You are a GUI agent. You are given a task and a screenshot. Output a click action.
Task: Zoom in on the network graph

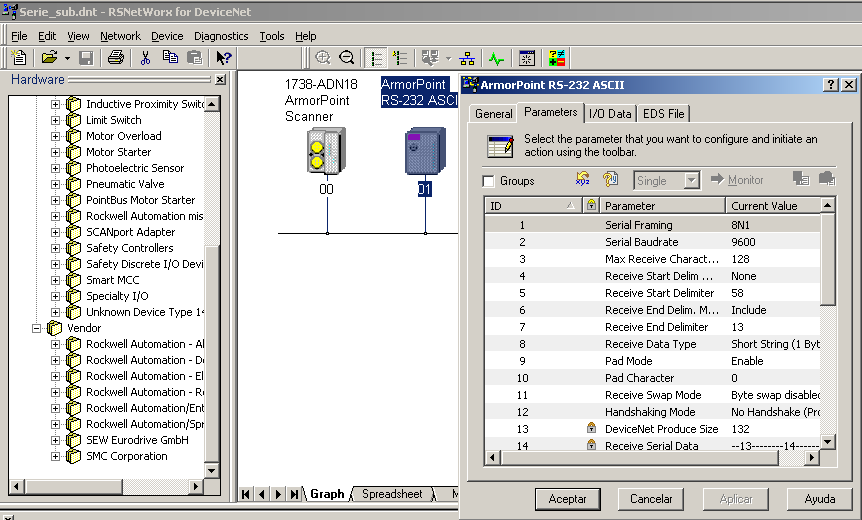pyautogui.click(x=323, y=58)
